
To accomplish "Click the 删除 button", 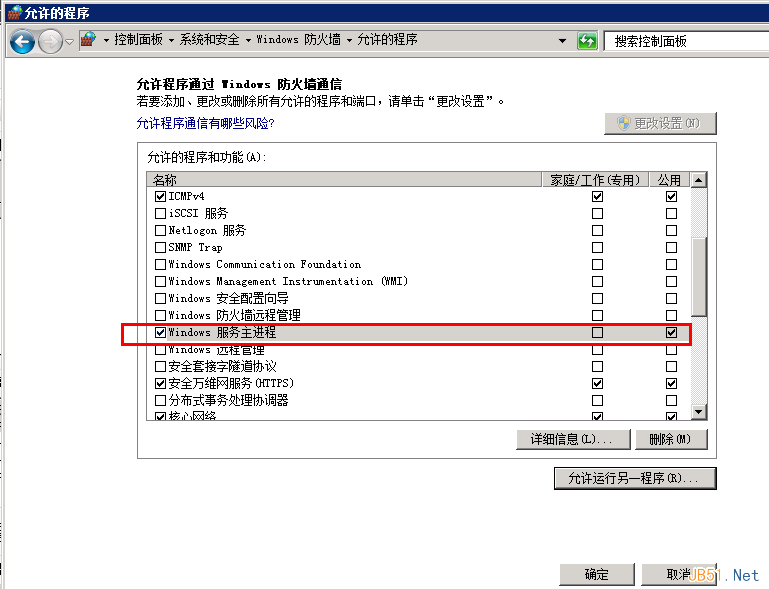I will pyautogui.click(x=671, y=439).
